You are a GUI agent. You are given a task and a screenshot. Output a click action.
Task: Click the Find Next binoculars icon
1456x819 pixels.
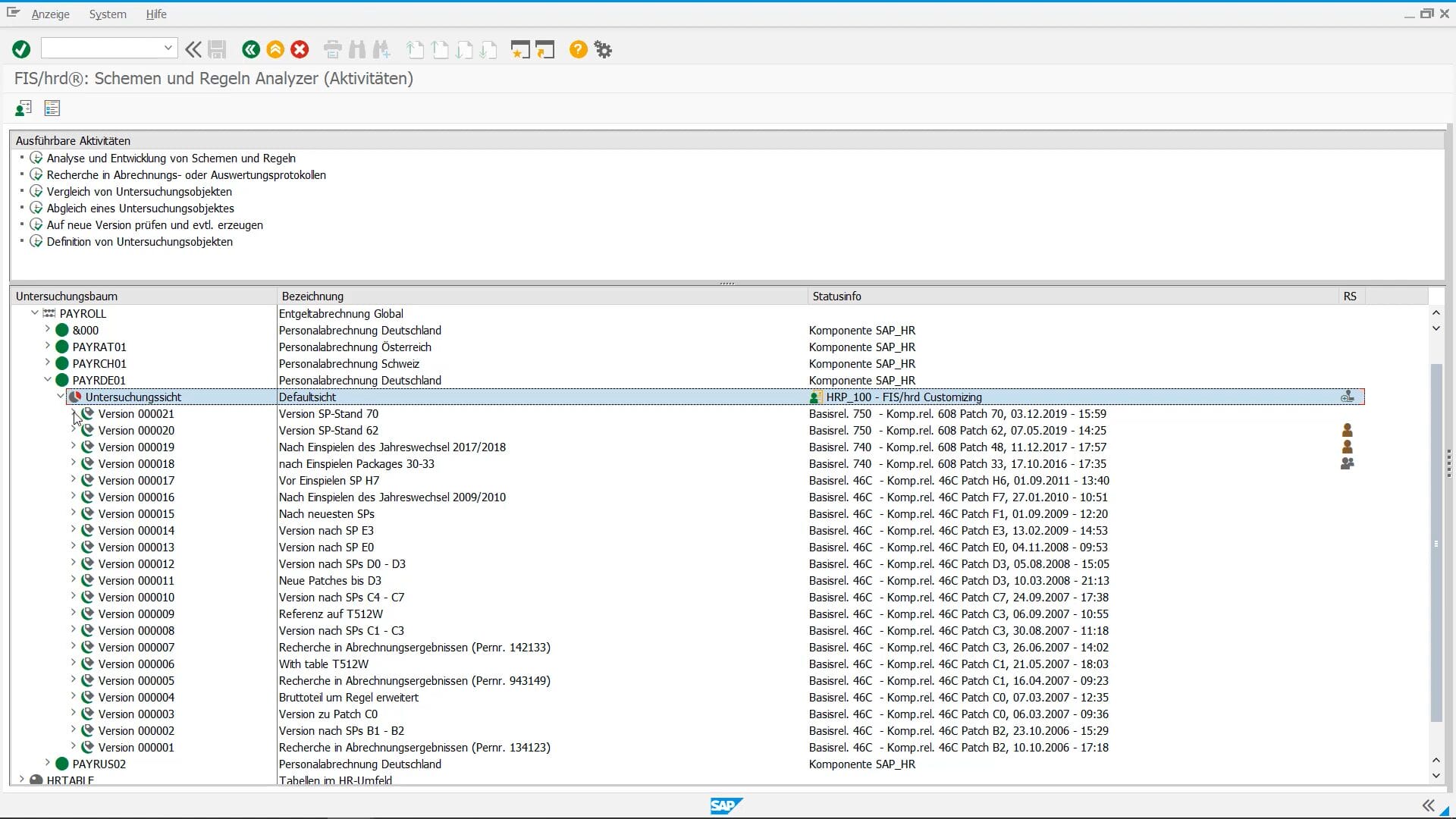[x=381, y=49]
